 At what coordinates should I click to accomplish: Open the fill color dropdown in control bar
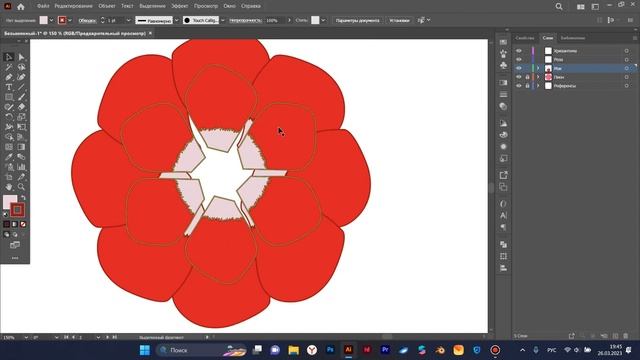click(51, 20)
